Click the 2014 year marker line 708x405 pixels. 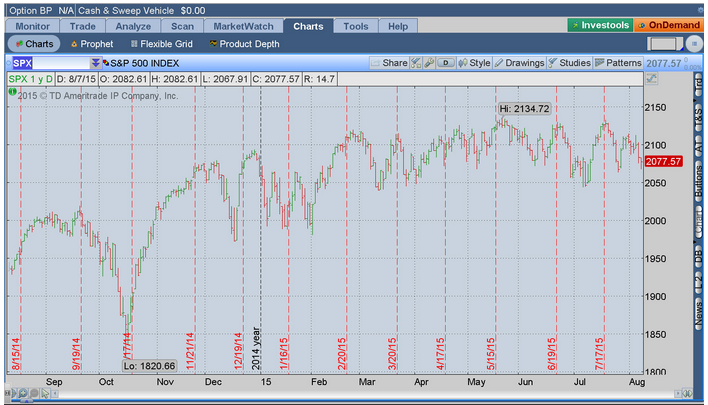click(256, 349)
